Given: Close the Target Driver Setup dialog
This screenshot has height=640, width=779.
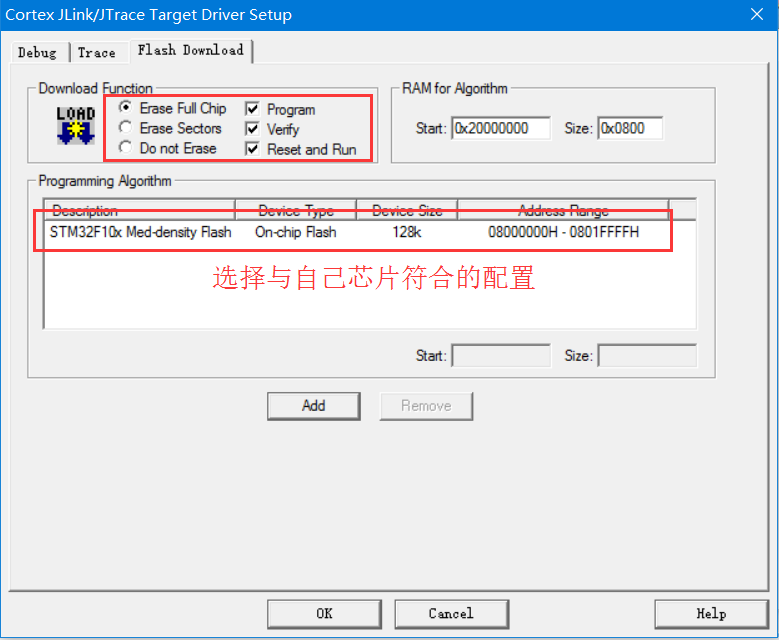Looking at the screenshot, I should [x=757, y=14].
